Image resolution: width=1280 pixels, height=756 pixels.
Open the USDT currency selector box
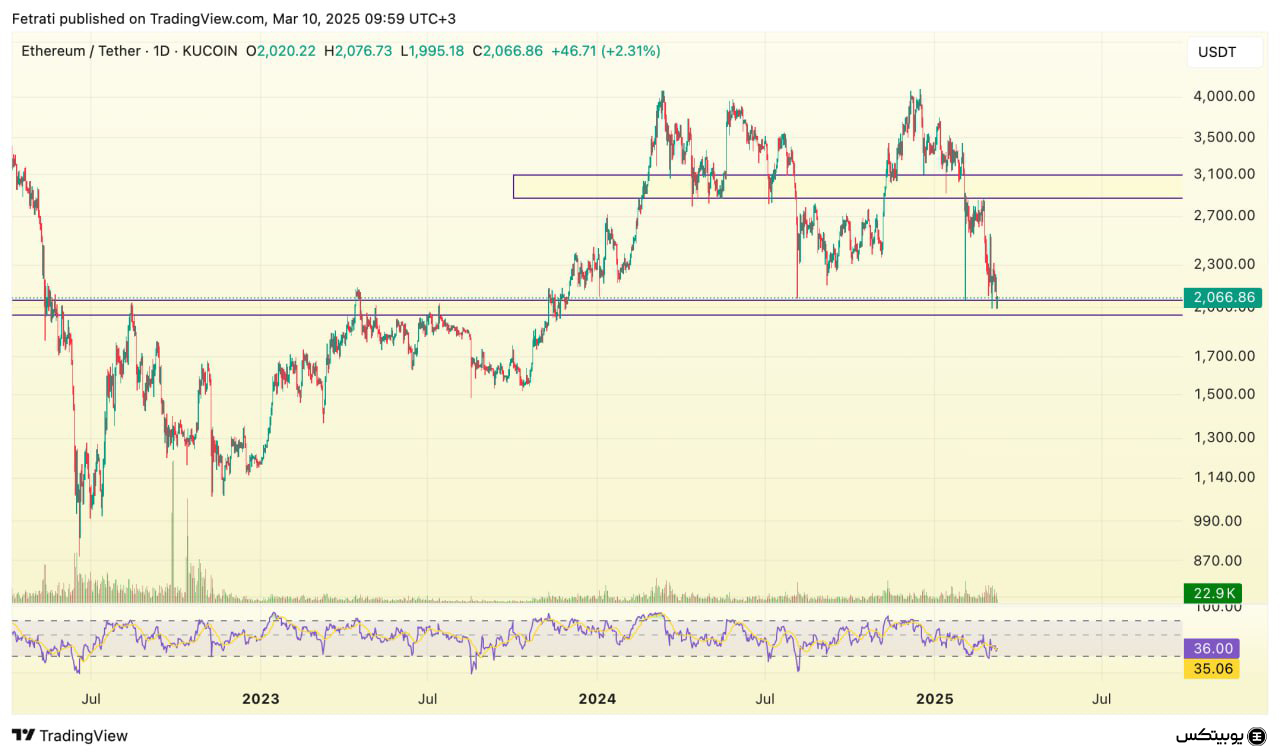1216,52
